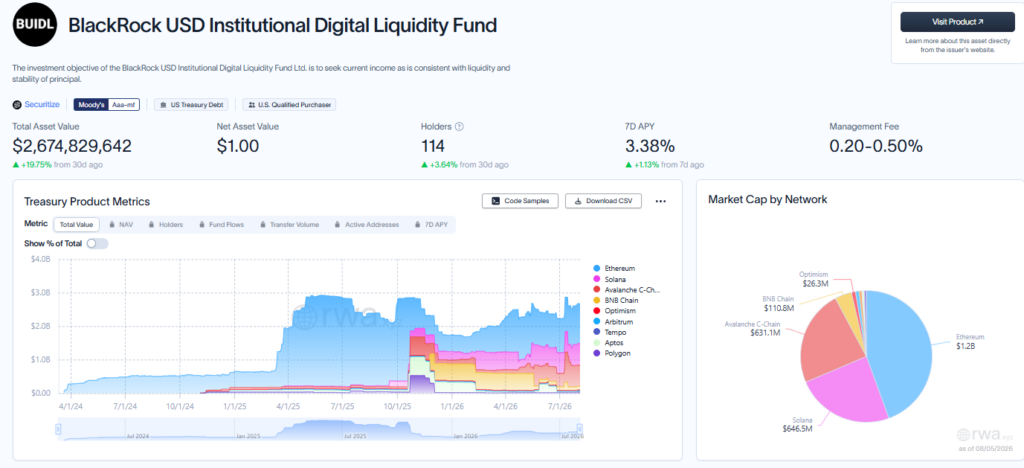Select the locked Transfer Volume metric
The width and height of the screenshot is (1024, 468).
pyautogui.click(x=289, y=225)
